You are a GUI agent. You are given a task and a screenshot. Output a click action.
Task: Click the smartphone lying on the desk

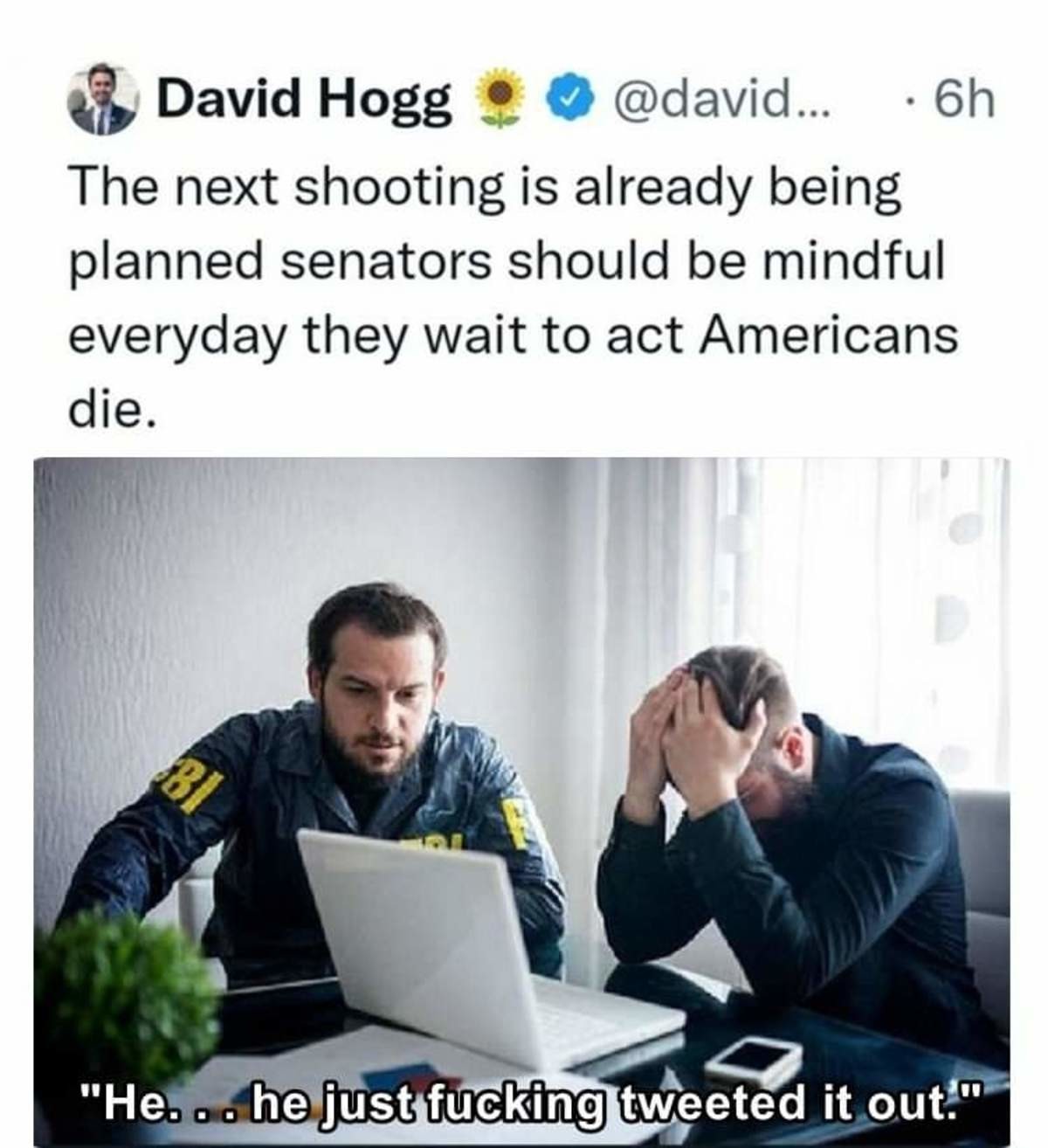[753, 1061]
